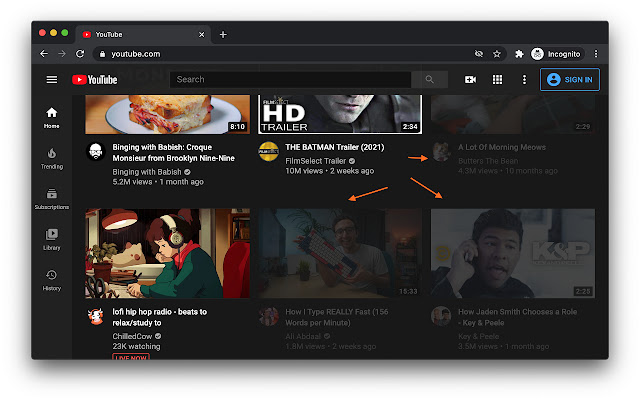Click the ChilledCow channel avatar

click(x=96, y=316)
